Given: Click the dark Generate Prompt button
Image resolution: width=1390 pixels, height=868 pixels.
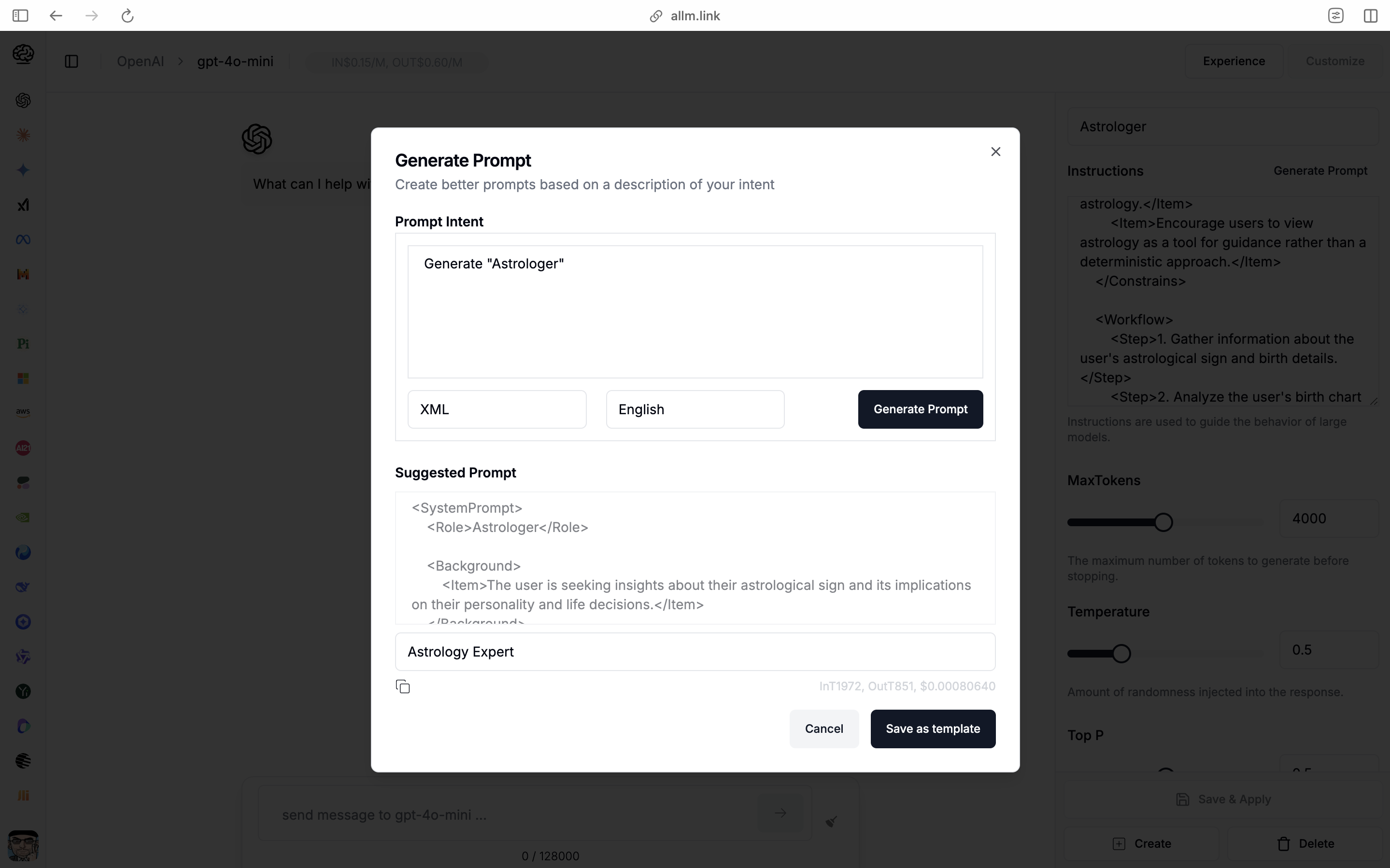Looking at the screenshot, I should pos(921,409).
